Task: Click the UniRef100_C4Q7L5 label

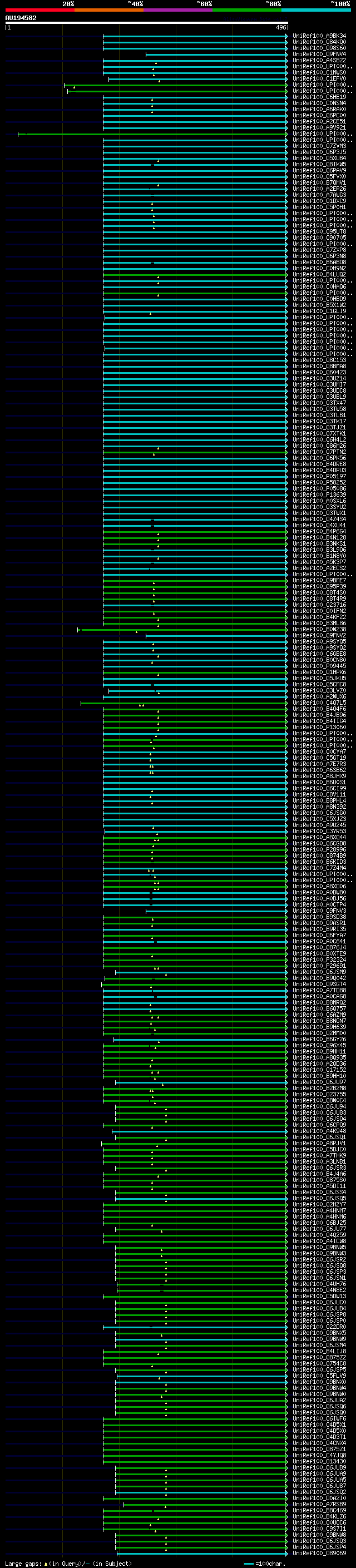Action: click(x=319, y=703)
